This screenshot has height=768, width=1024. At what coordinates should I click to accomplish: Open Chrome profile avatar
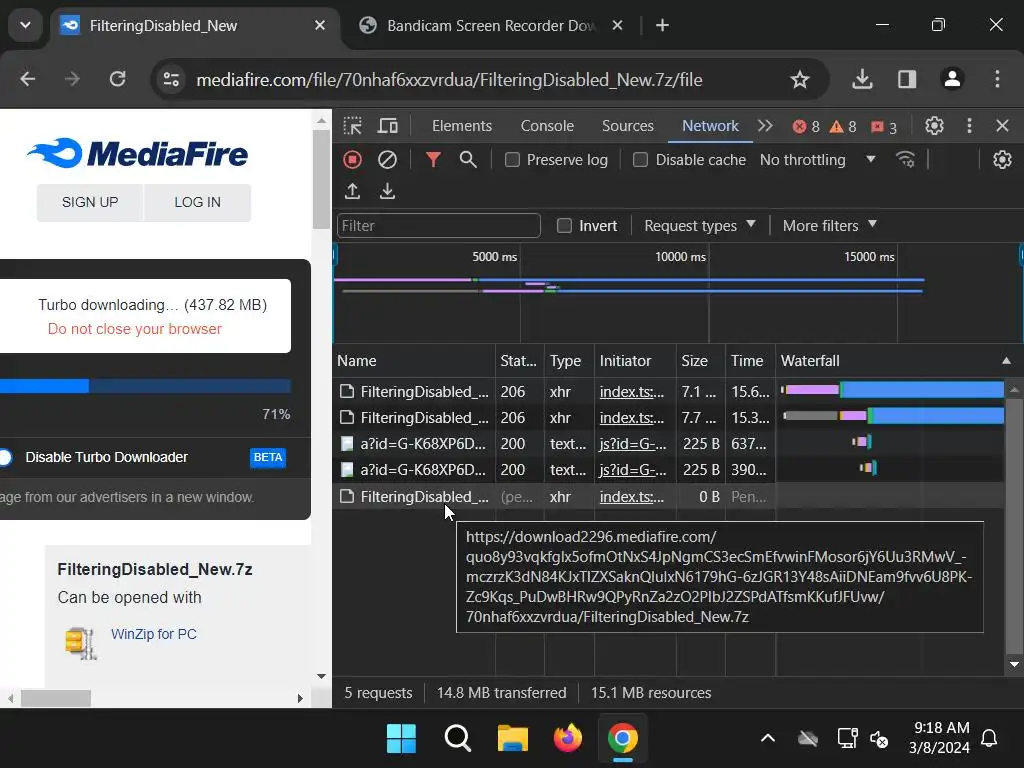952,79
